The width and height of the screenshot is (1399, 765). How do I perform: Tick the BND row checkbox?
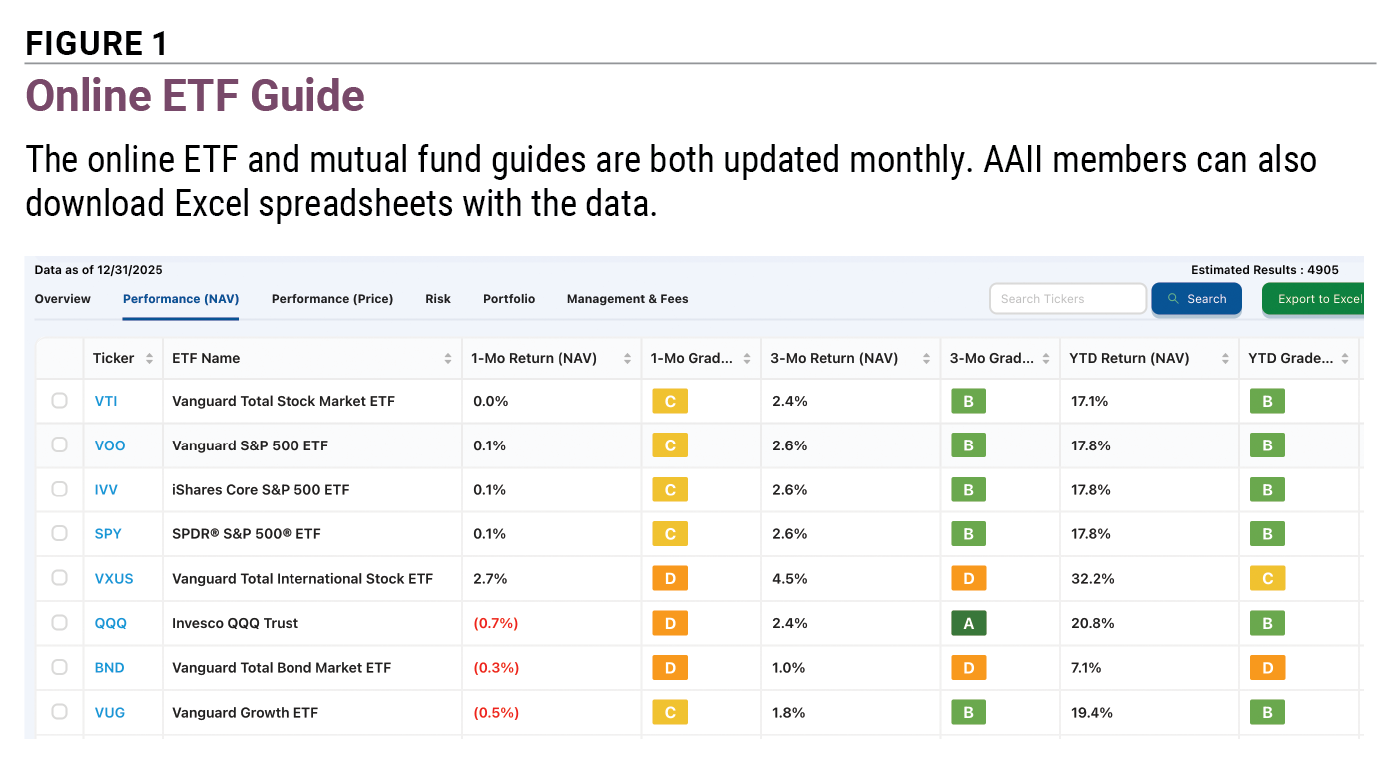pos(60,667)
